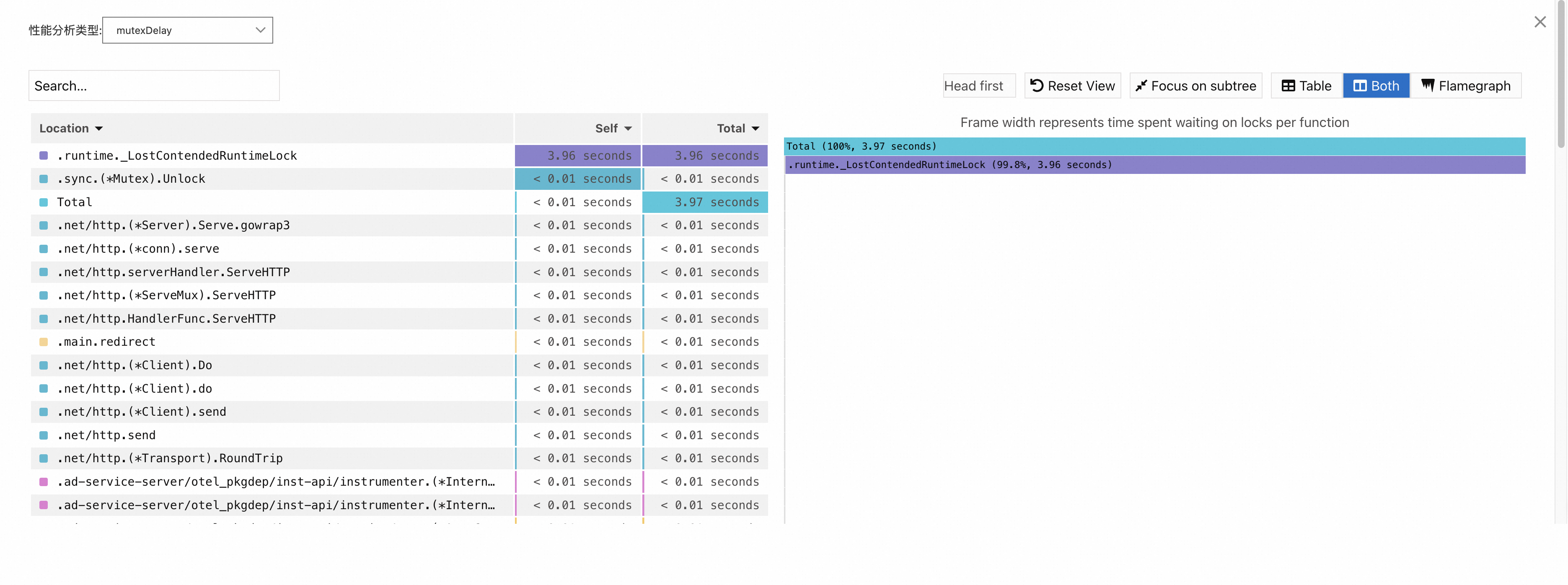
Task: Switch to Table view
Action: tap(1306, 86)
